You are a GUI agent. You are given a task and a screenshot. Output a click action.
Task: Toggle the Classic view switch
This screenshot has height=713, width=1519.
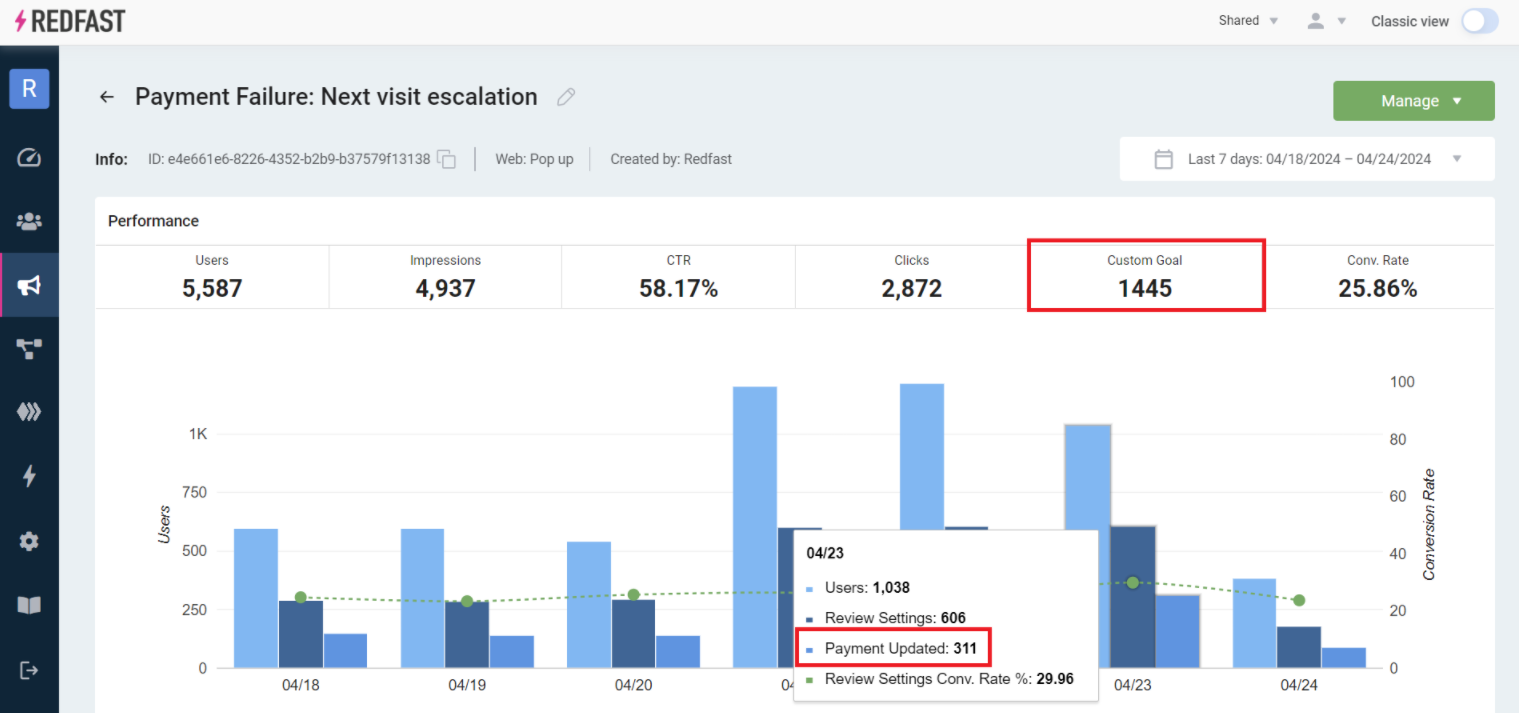point(1479,21)
